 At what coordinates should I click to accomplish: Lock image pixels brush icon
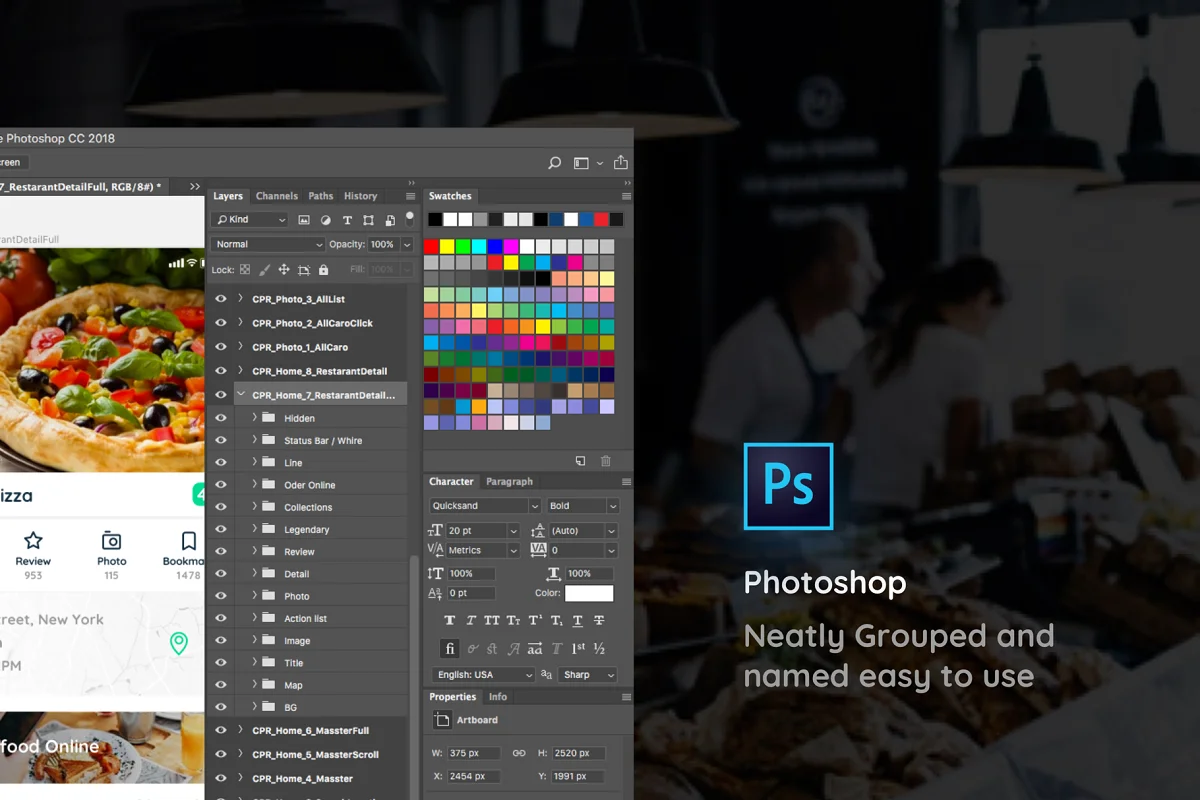264,270
